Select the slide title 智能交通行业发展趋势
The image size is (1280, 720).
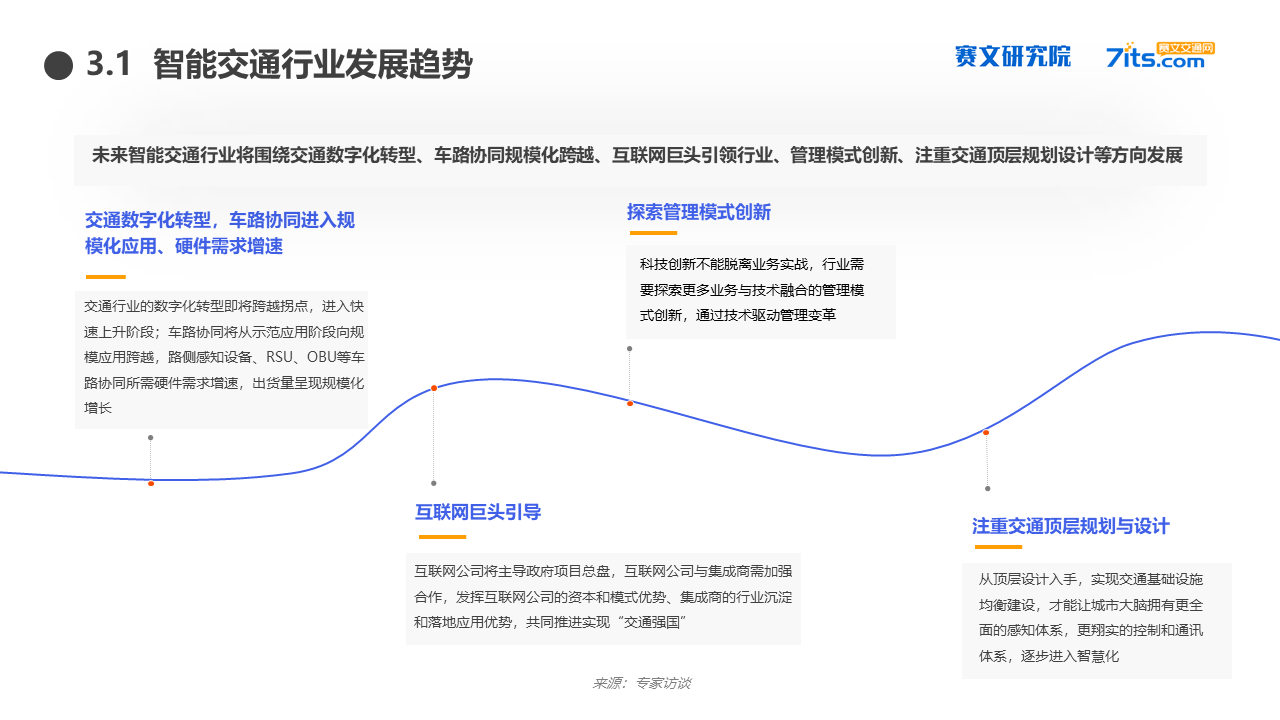312,65
